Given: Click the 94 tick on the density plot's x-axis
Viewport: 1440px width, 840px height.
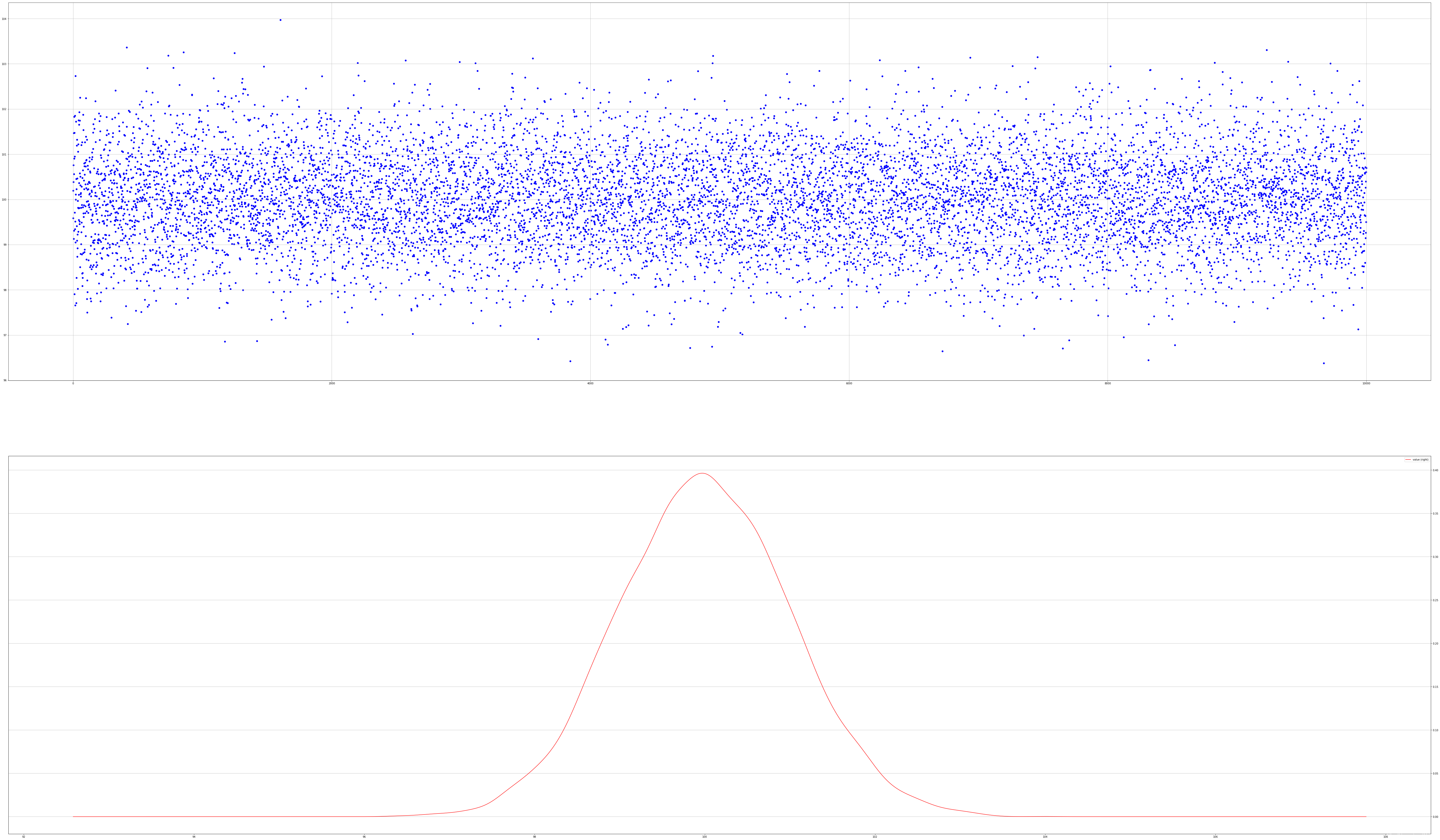Looking at the screenshot, I should [x=194, y=837].
